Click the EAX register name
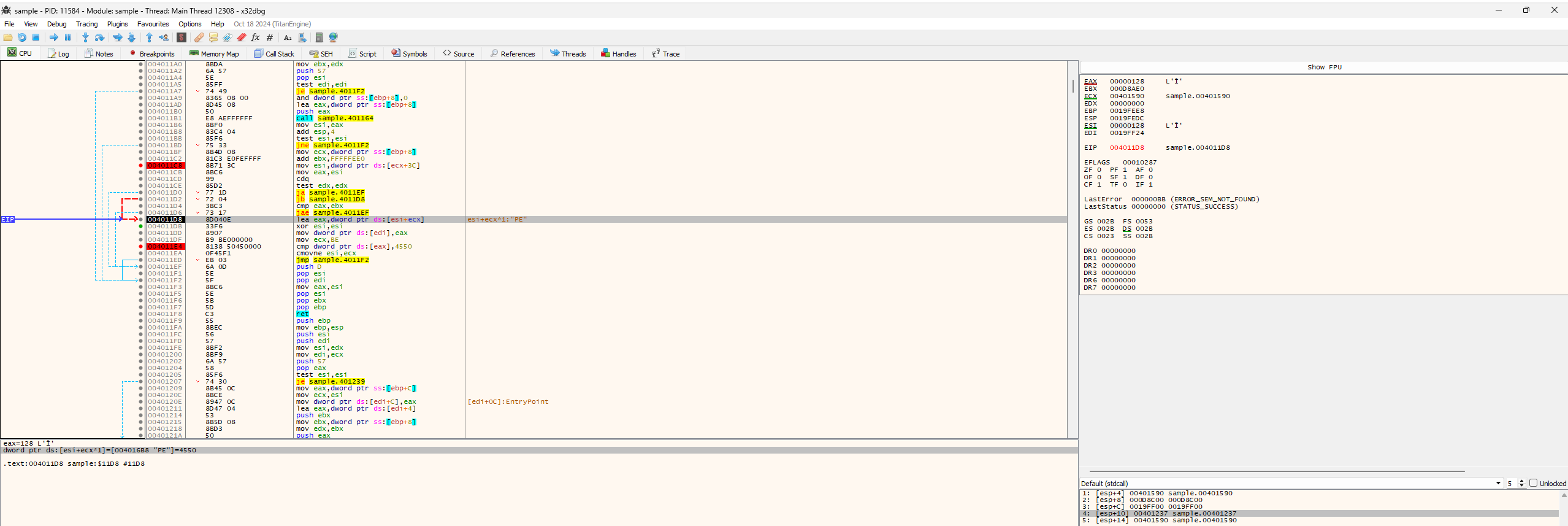Screen dimensions: 1568x526 tap(1090, 82)
